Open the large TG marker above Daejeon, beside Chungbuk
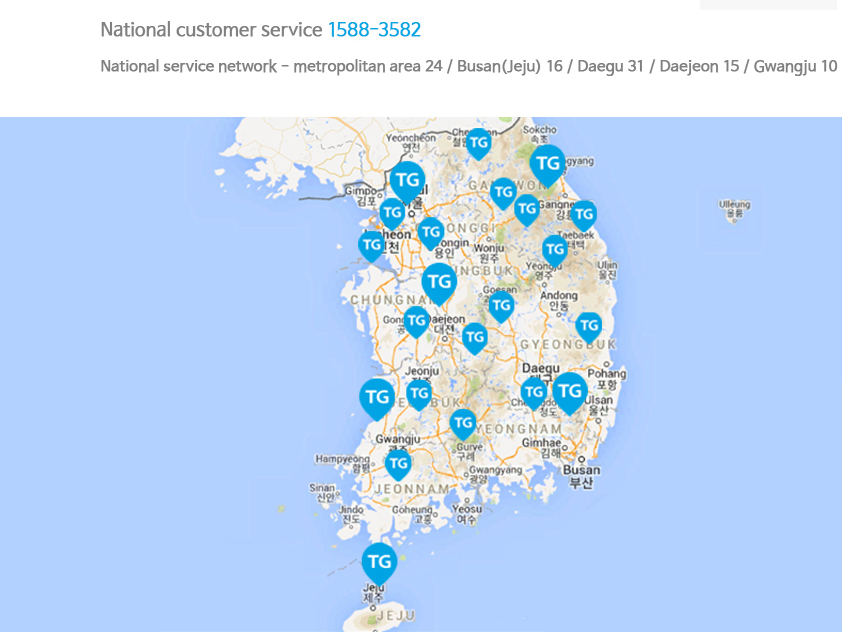 click(439, 283)
